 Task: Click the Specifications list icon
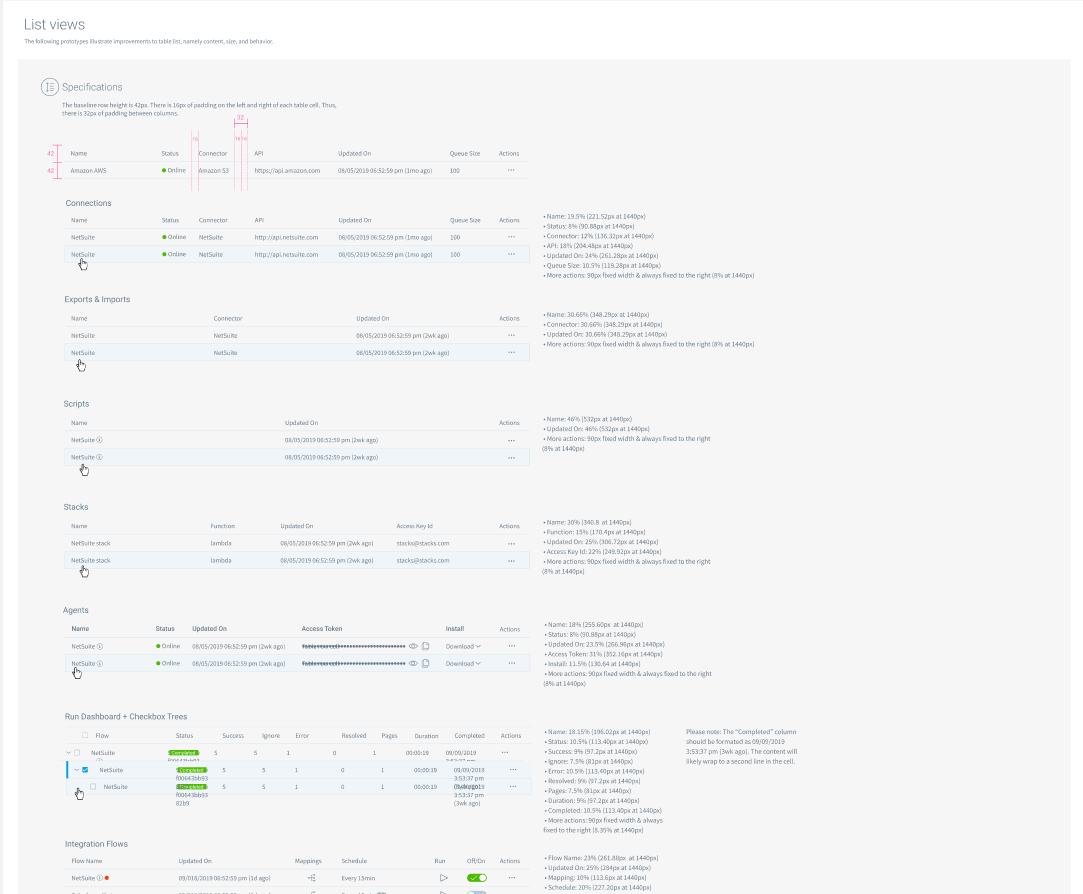[x=49, y=87]
